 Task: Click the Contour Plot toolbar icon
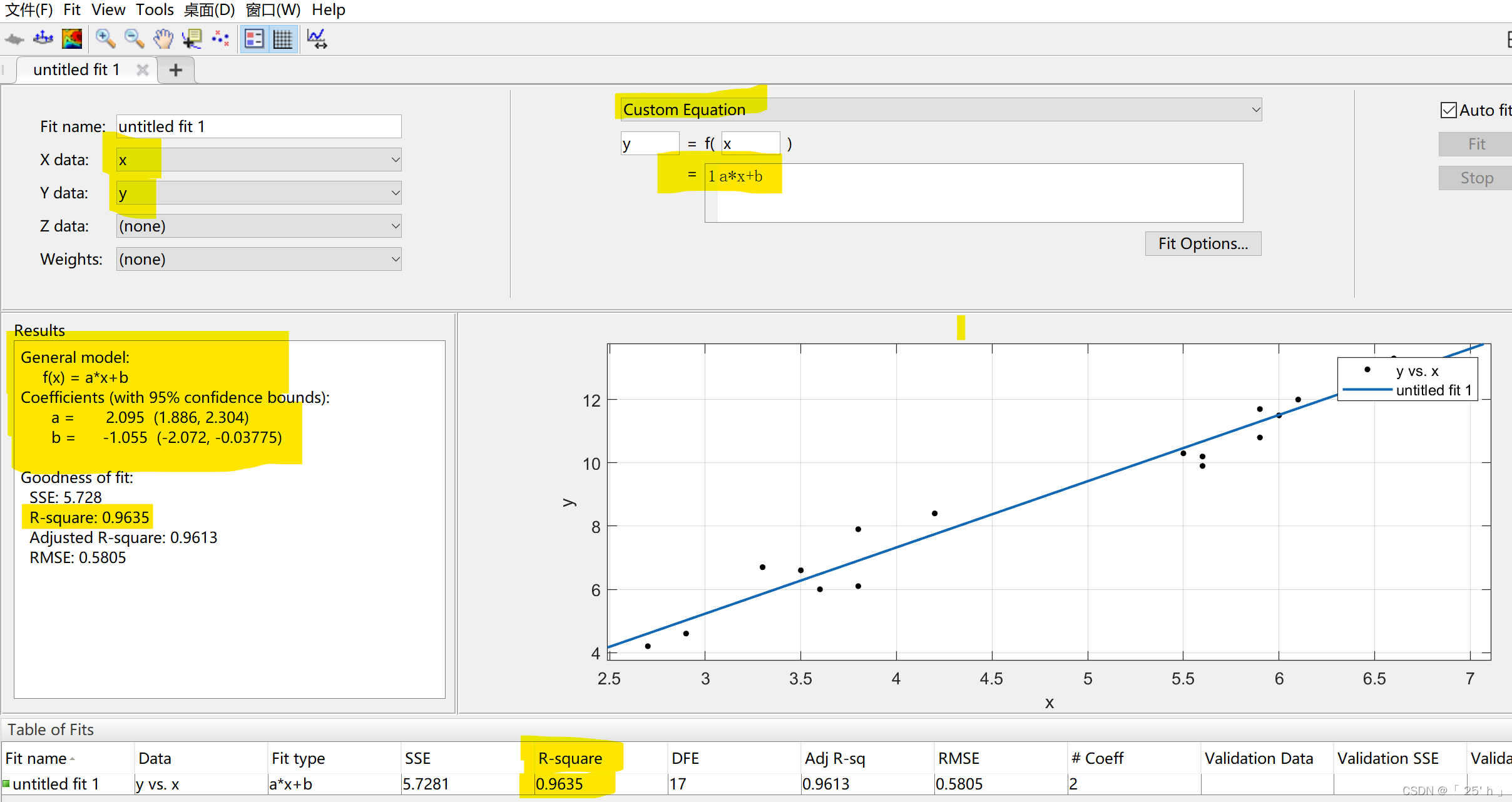coord(72,39)
